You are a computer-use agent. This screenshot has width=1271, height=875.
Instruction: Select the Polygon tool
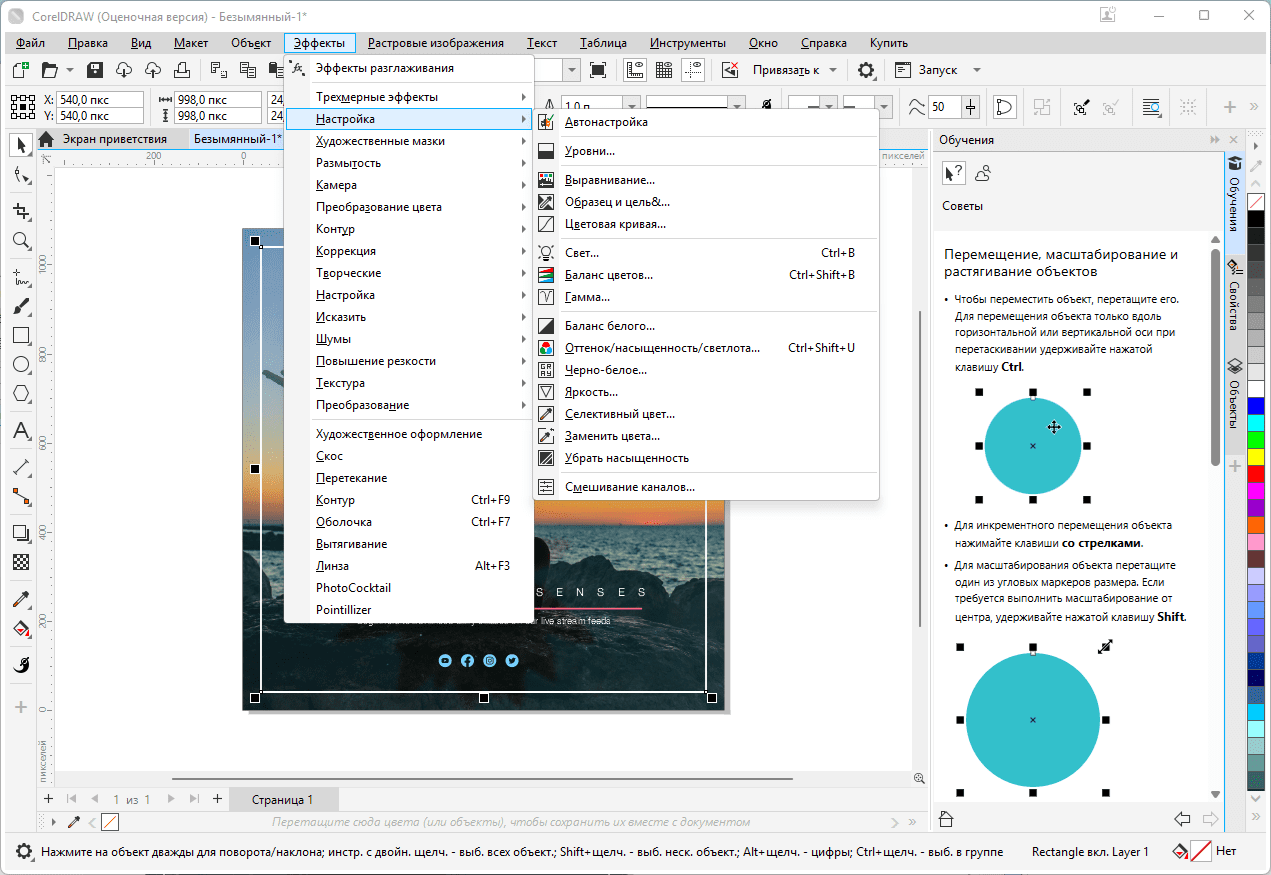coord(20,394)
